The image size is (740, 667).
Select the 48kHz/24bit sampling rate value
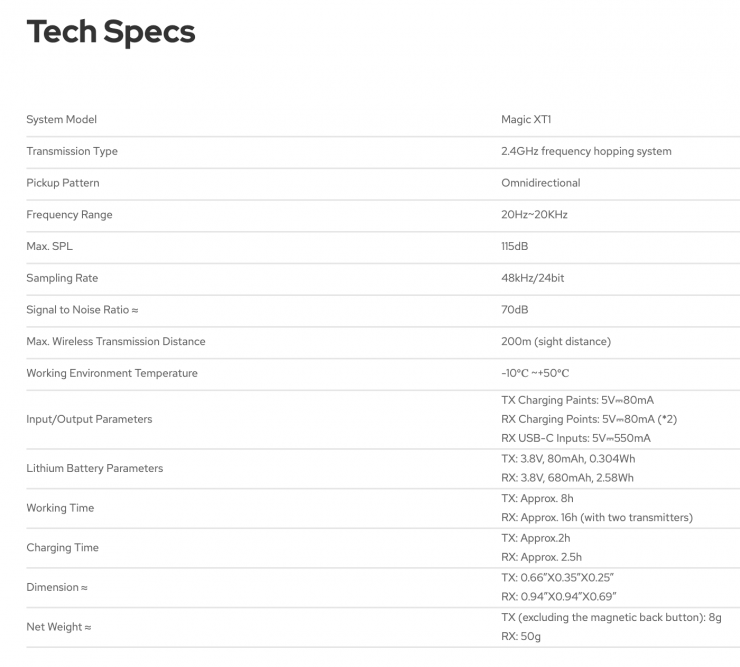point(532,279)
